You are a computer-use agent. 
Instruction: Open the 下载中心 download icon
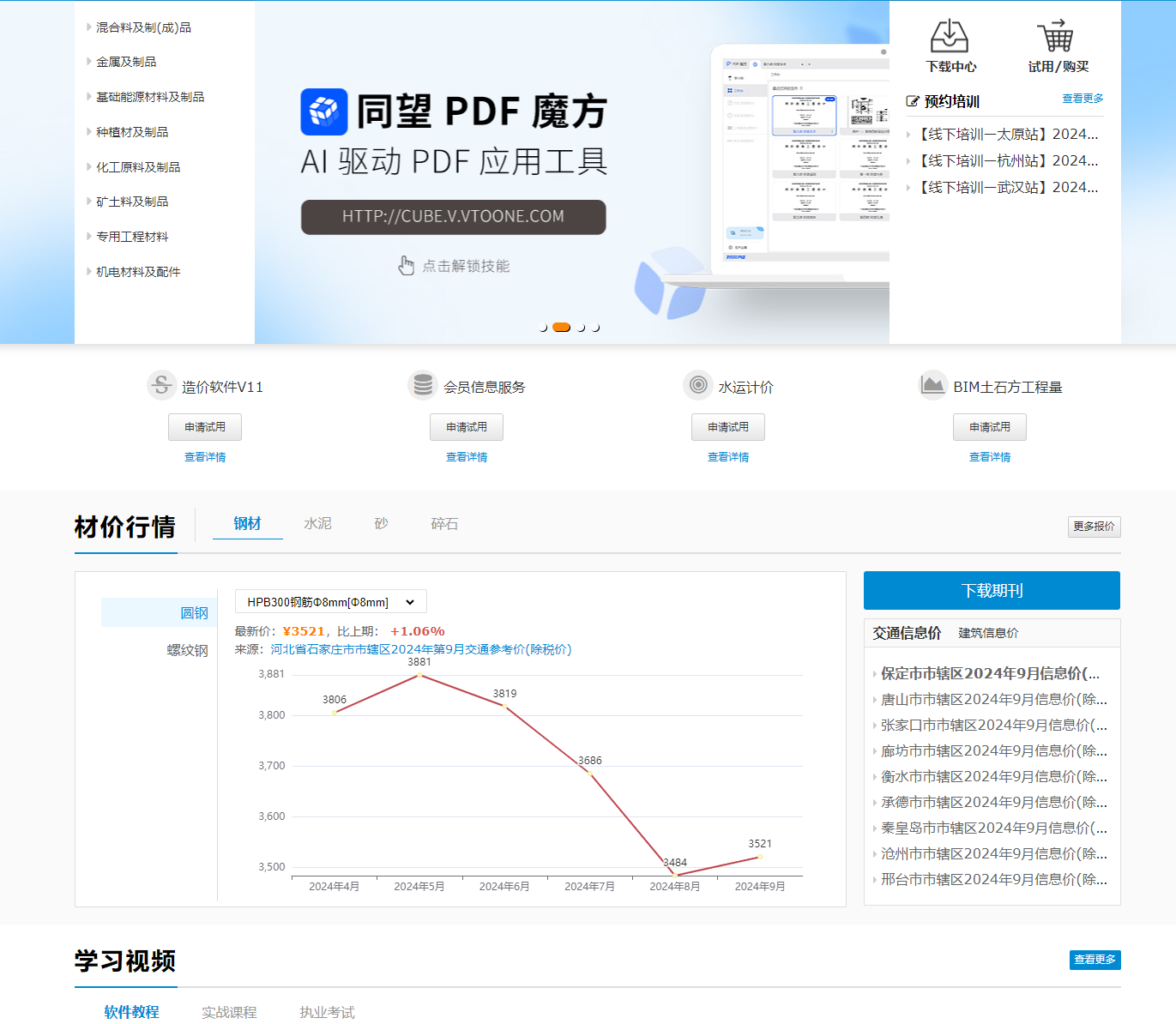click(x=950, y=37)
